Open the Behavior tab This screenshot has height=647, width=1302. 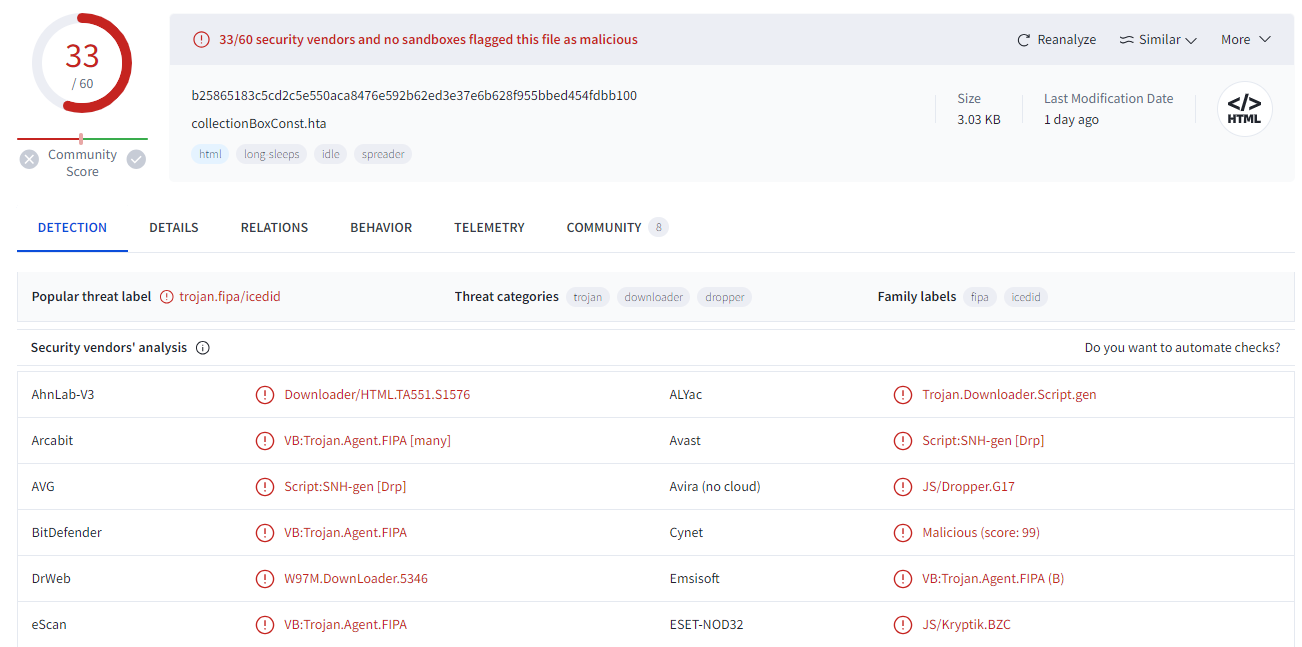coord(381,228)
